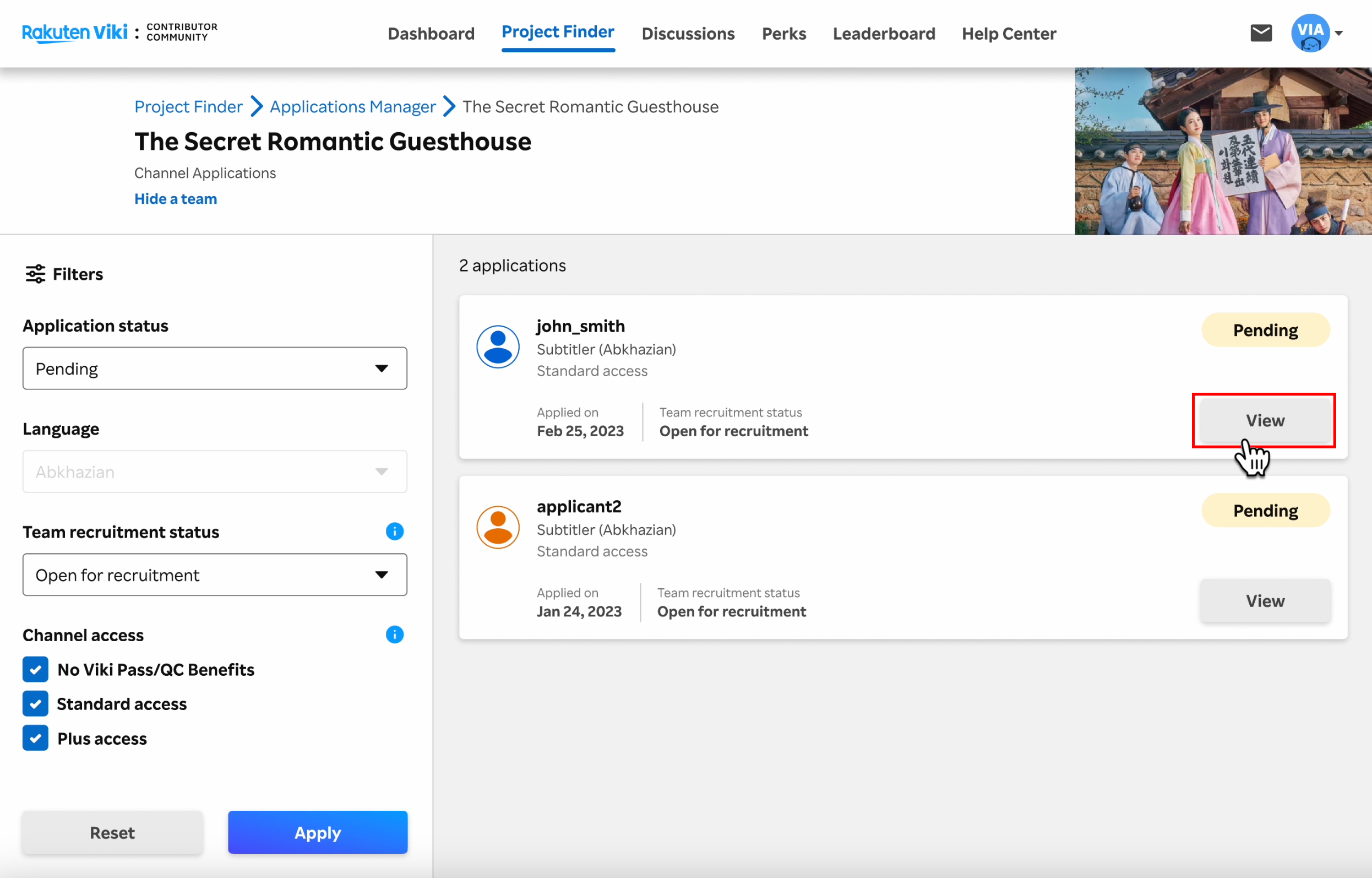
Task: Reset the filters
Action: click(x=112, y=832)
